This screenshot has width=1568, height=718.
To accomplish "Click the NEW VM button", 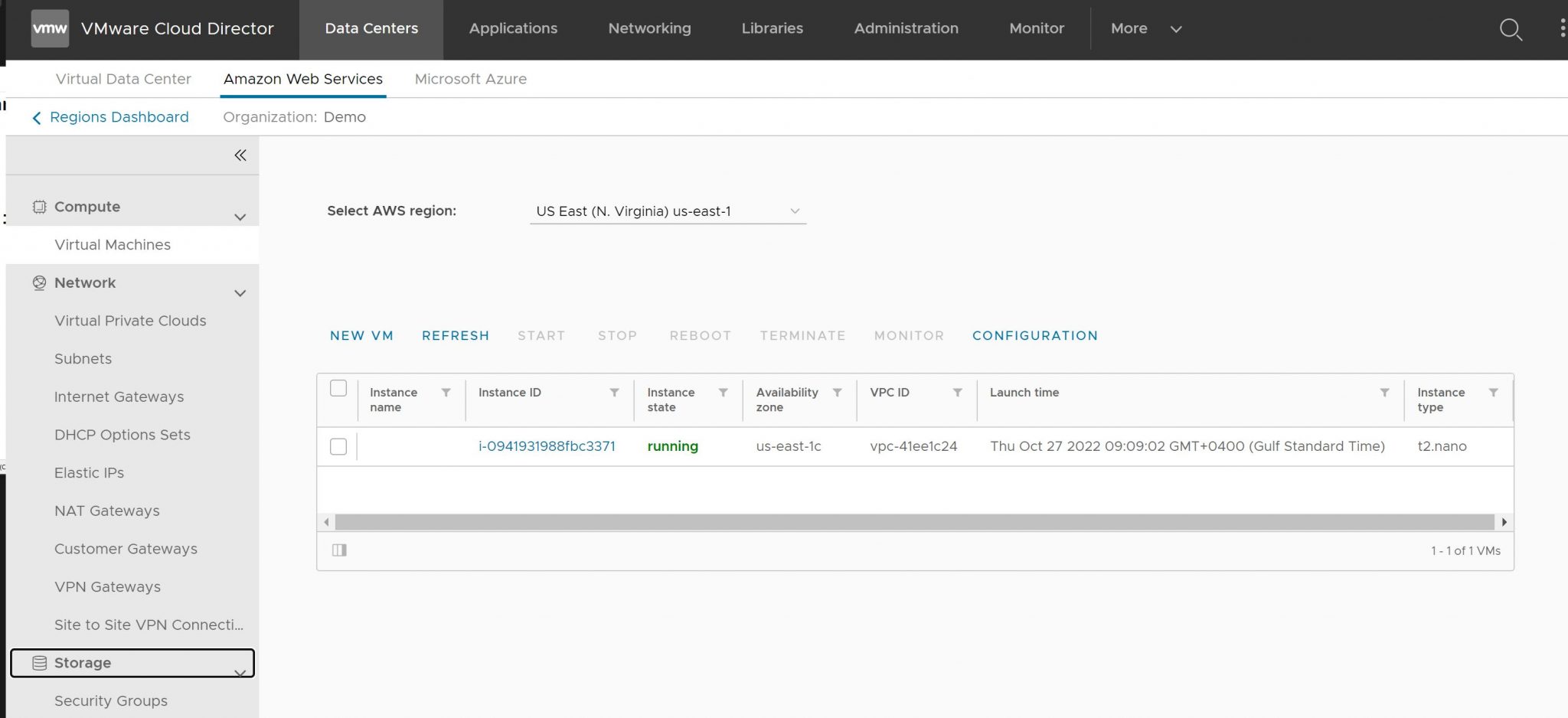I will point(361,335).
